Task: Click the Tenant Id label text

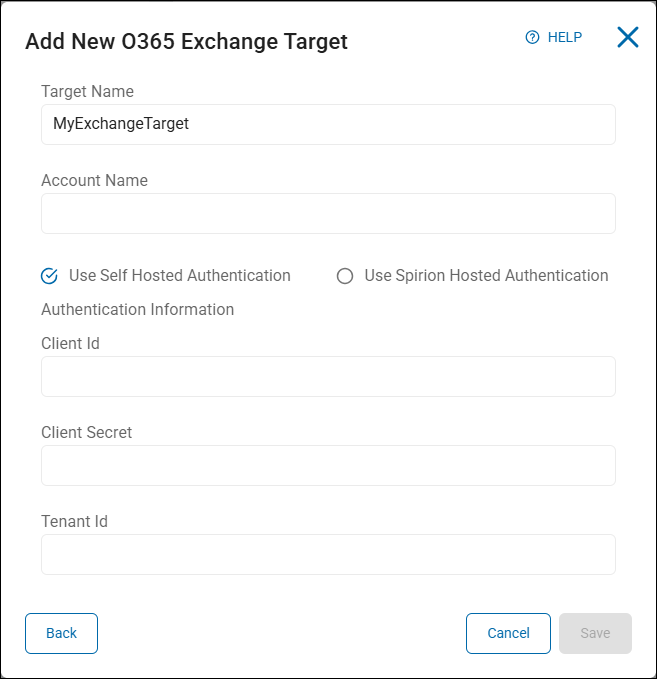Action: click(x=74, y=522)
